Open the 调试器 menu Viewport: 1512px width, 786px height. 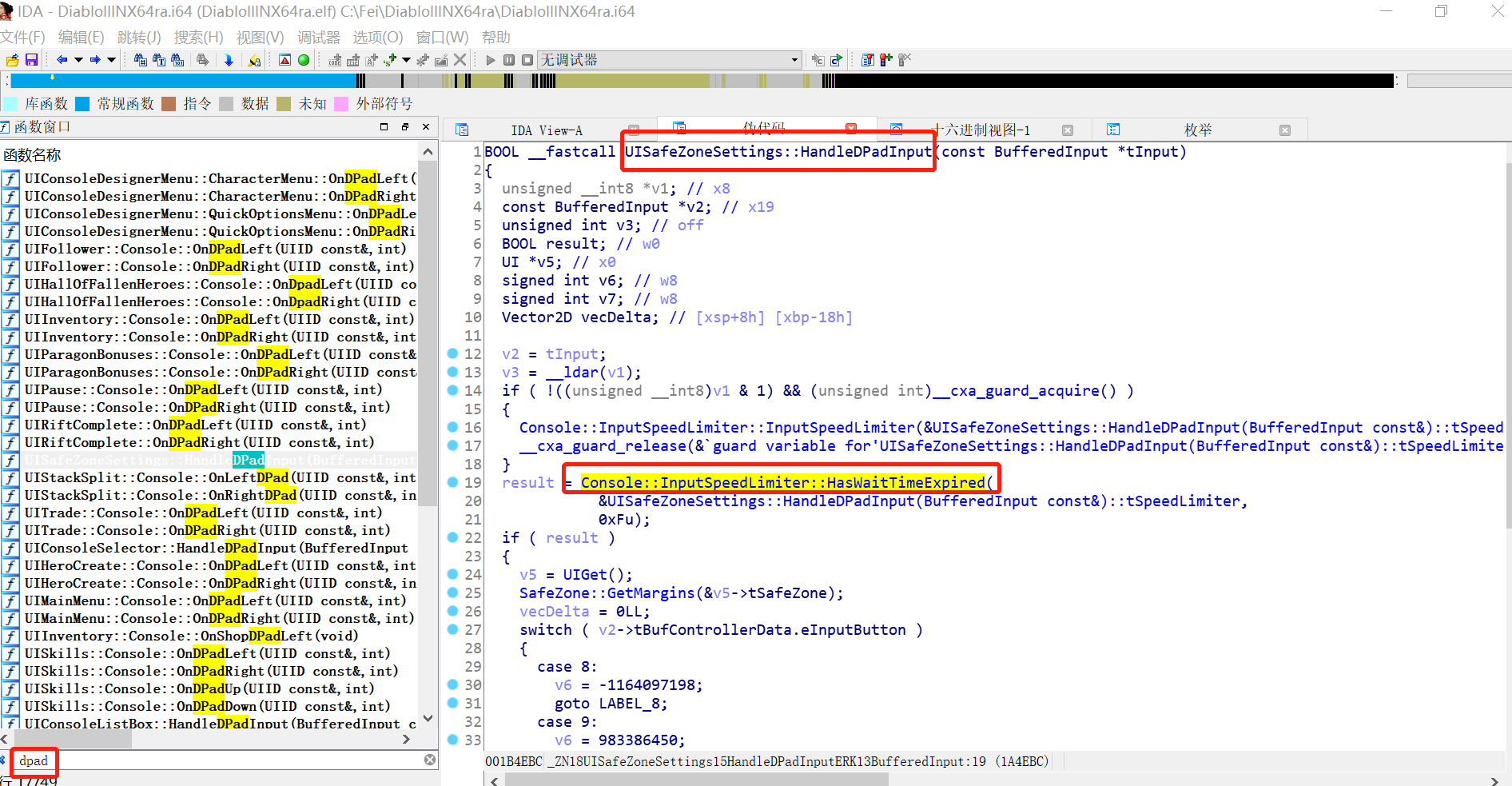(x=319, y=37)
